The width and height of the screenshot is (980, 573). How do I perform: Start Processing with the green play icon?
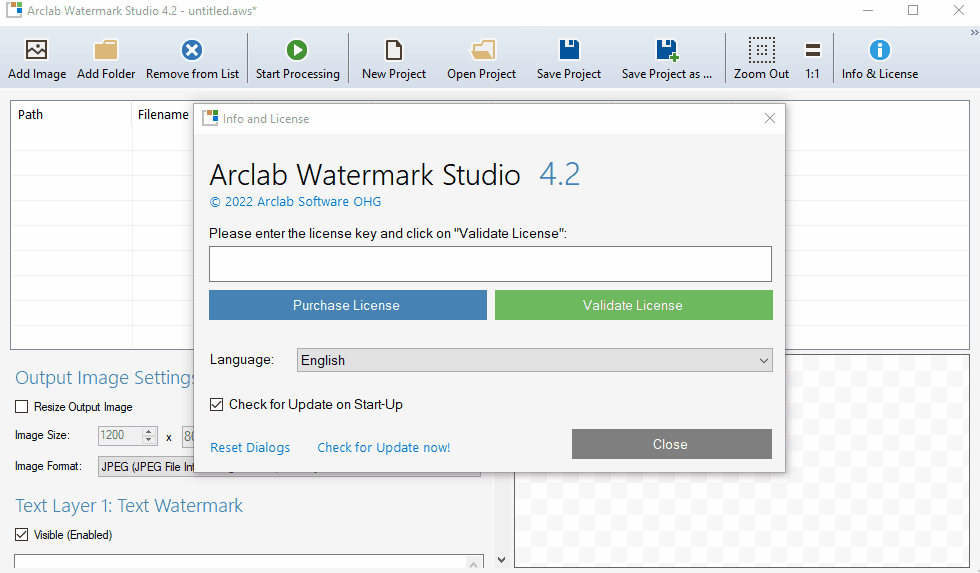tap(297, 50)
